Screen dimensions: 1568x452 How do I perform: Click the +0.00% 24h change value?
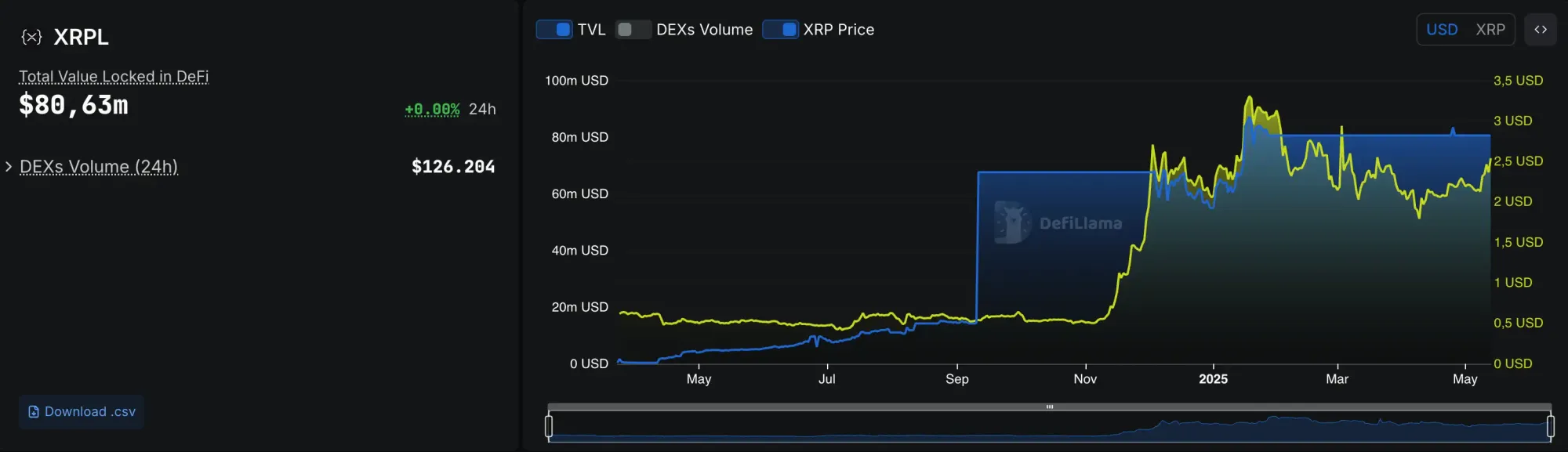click(x=432, y=110)
